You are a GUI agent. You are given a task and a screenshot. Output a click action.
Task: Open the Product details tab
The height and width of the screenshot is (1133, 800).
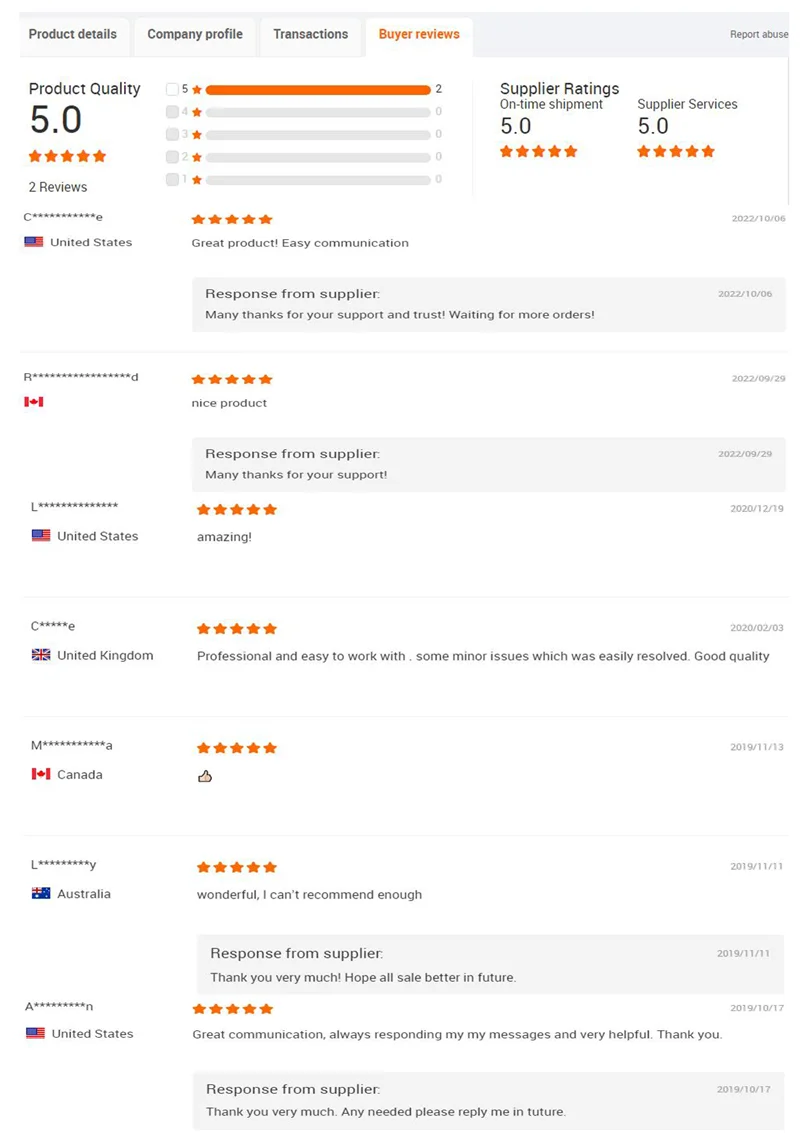[72, 34]
